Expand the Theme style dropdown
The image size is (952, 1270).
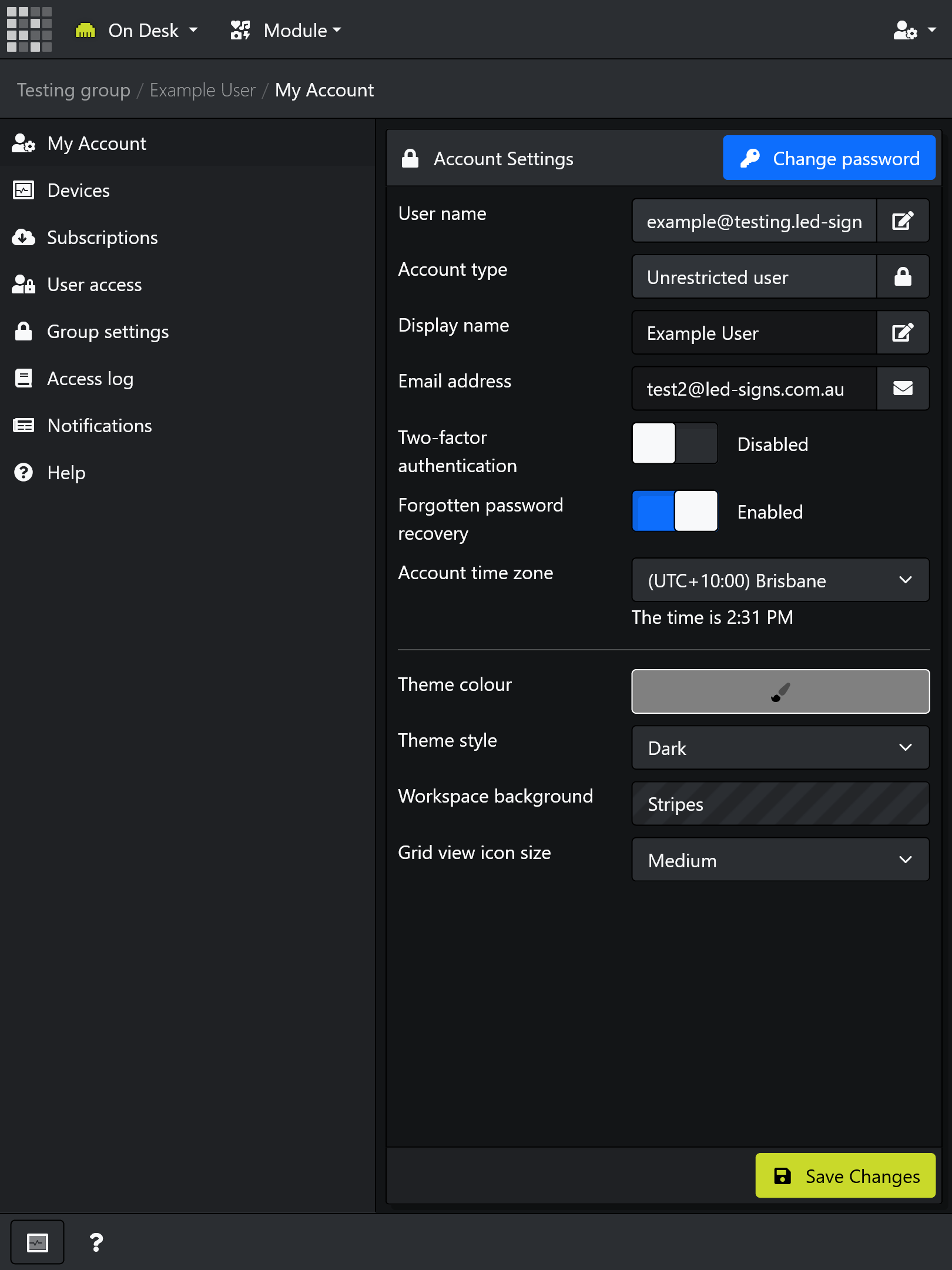pyautogui.click(x=780, y=748)
